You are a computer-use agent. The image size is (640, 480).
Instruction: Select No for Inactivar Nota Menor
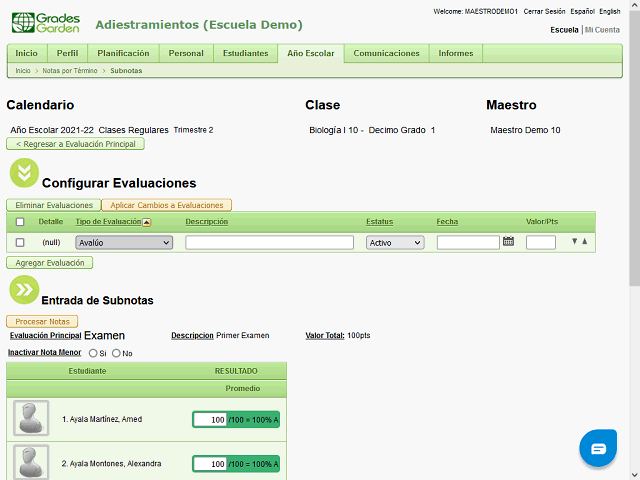116,353
